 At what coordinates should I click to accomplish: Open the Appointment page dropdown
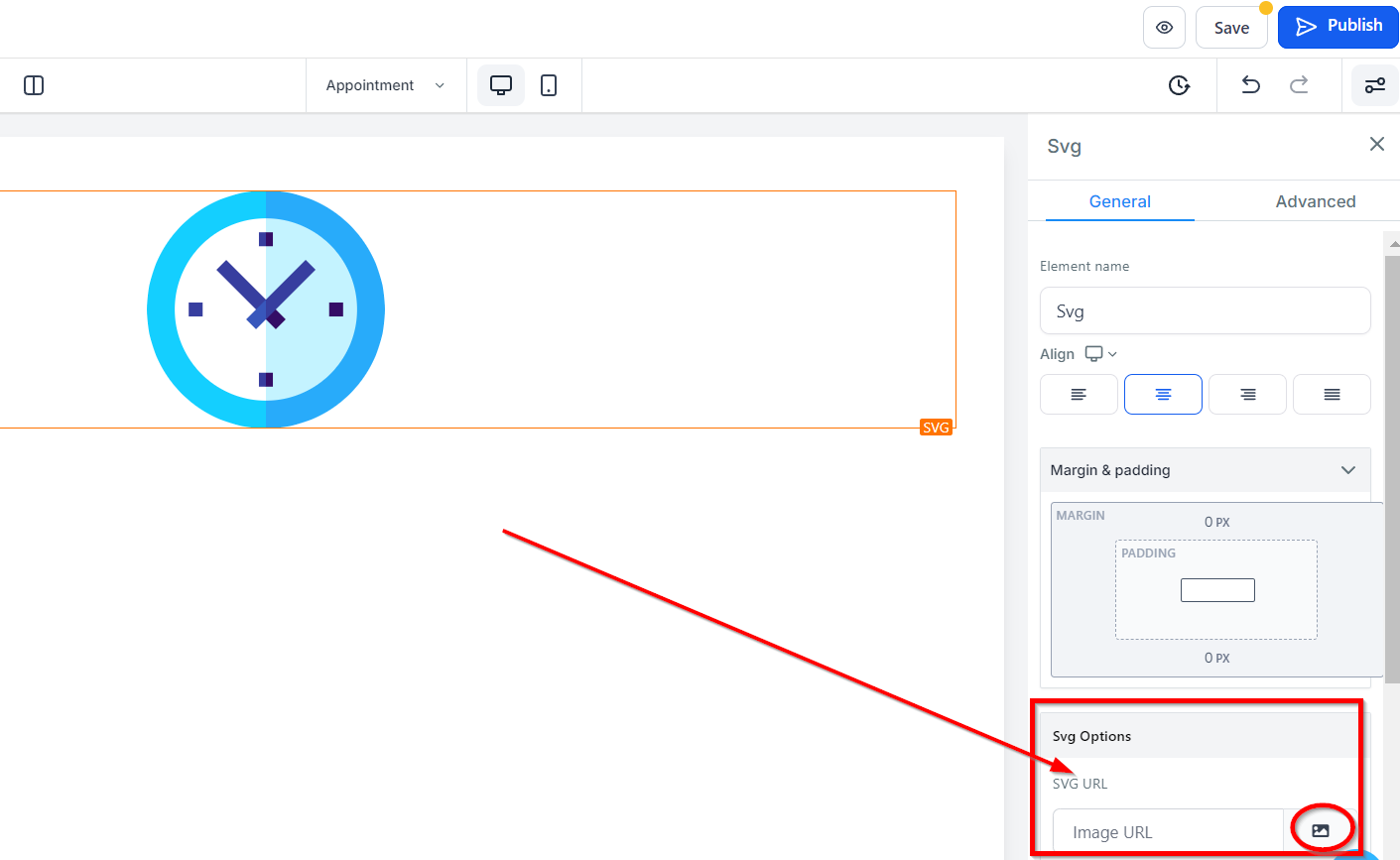[x=385, y=85]
